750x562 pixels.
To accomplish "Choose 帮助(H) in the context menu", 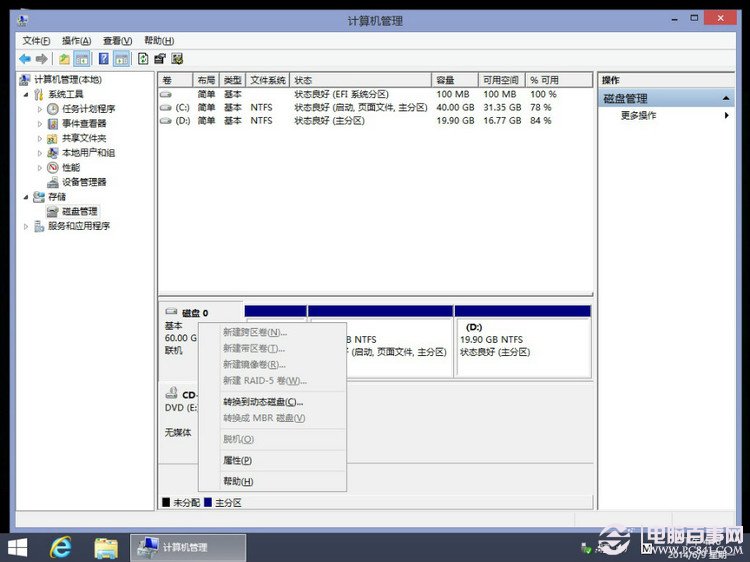I will pyautogui.click(x=272, y=481).
